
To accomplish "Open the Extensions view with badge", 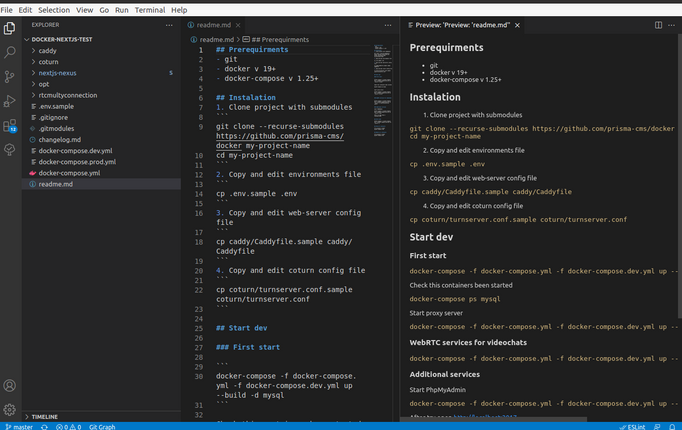I will (x=9, y=126).
